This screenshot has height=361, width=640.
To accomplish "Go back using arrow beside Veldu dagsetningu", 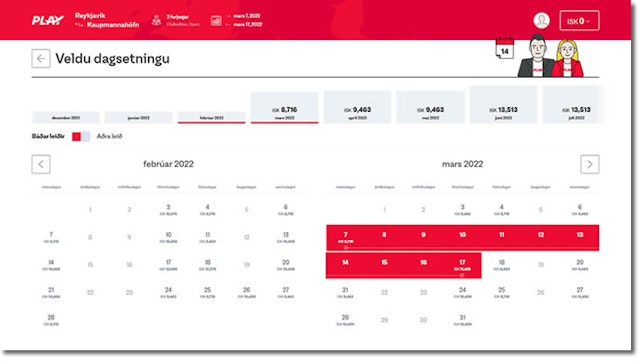I will [x=41, y=58].
